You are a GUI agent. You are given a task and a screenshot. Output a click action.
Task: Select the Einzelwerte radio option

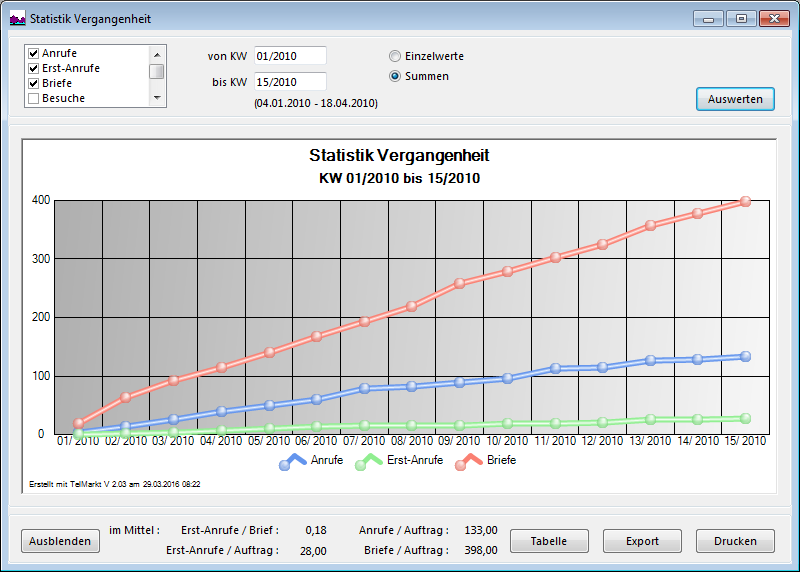click(x=395, y=57)
